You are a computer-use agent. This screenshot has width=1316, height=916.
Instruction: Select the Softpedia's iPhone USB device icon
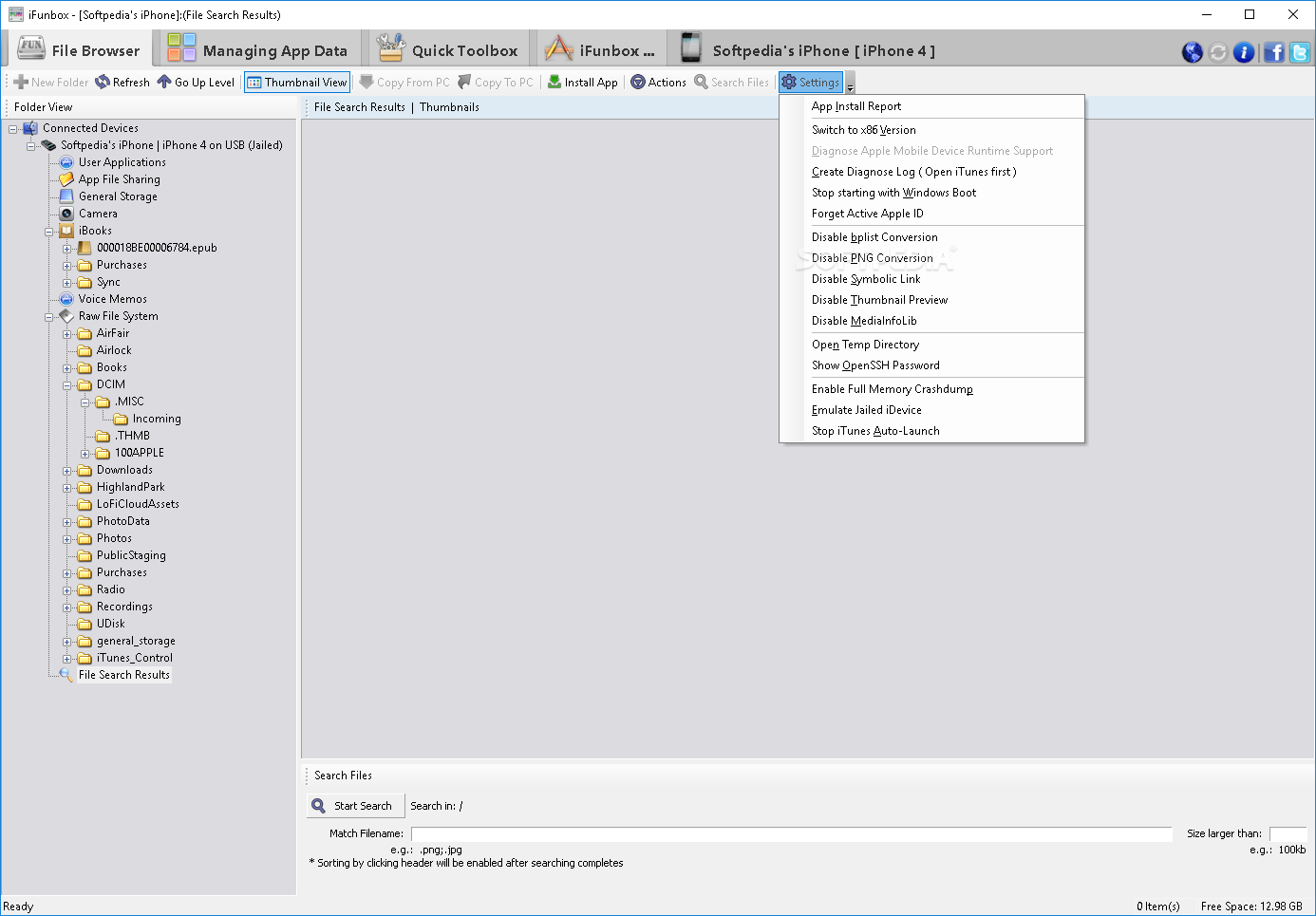click(x=48, y=145)
